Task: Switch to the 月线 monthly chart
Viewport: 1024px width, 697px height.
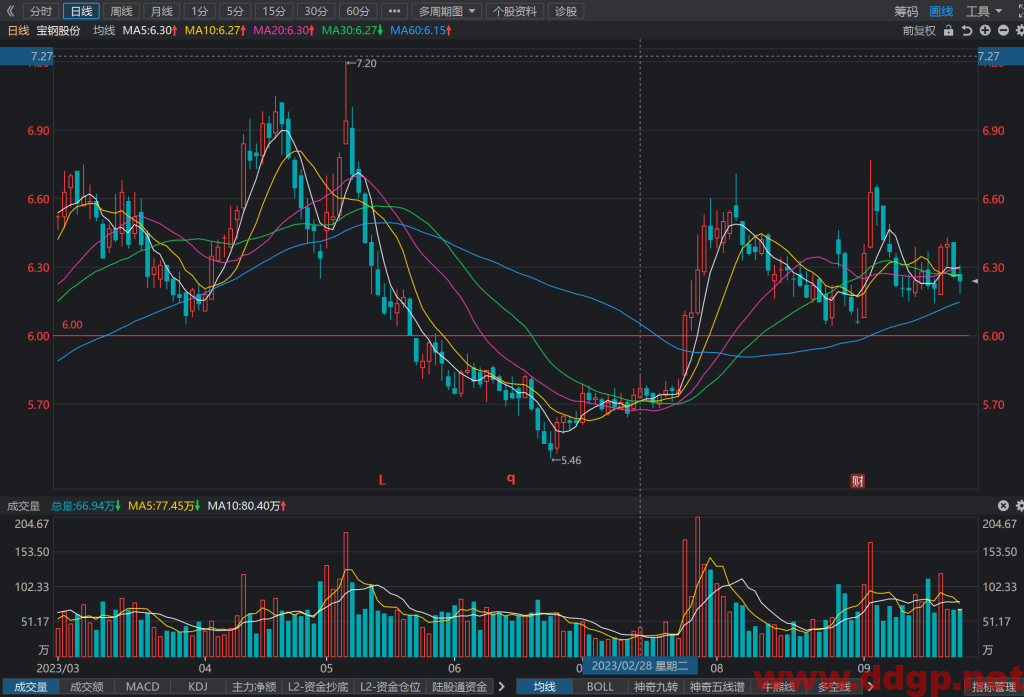Action: (161, 11)
